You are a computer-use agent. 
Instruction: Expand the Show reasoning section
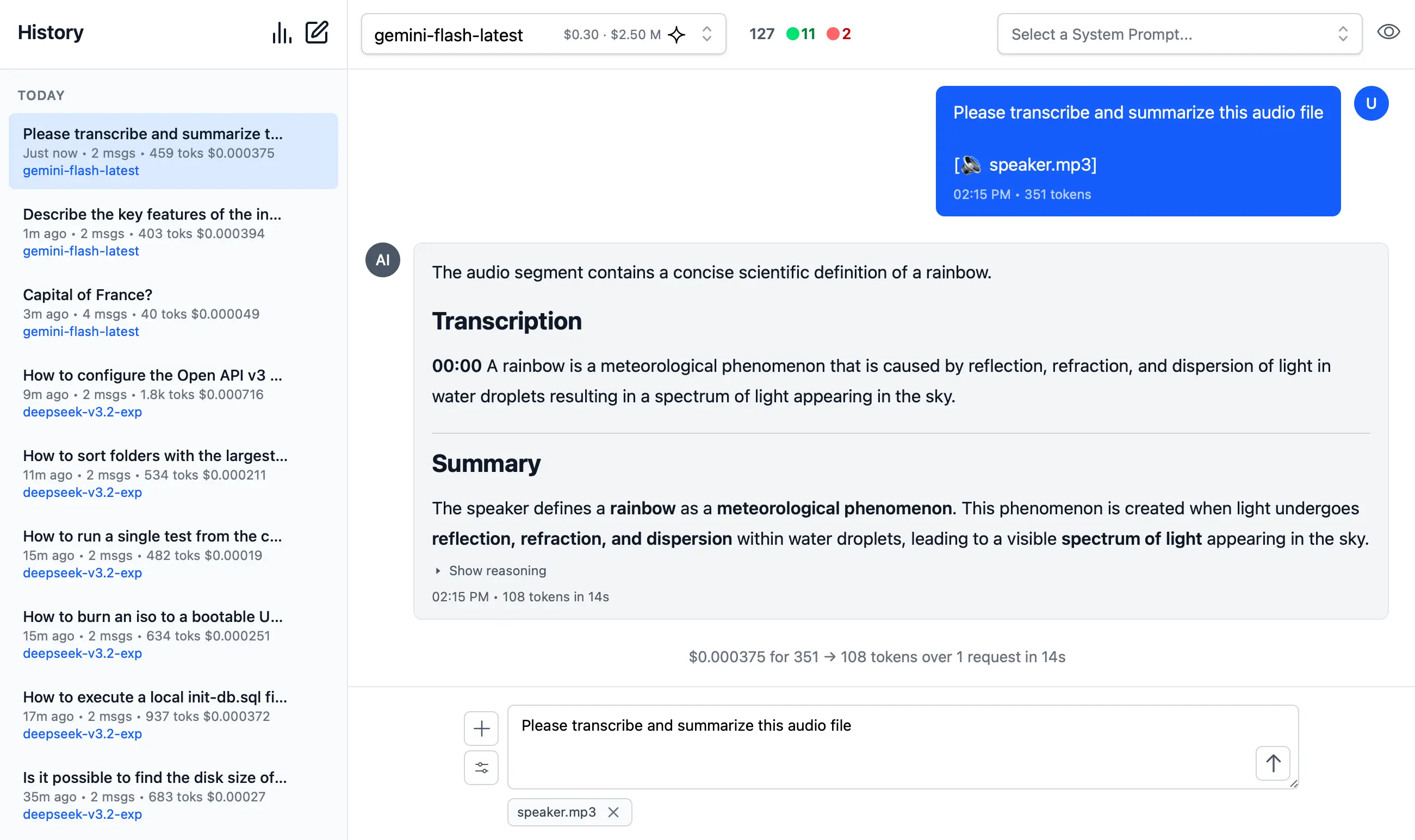490,570
